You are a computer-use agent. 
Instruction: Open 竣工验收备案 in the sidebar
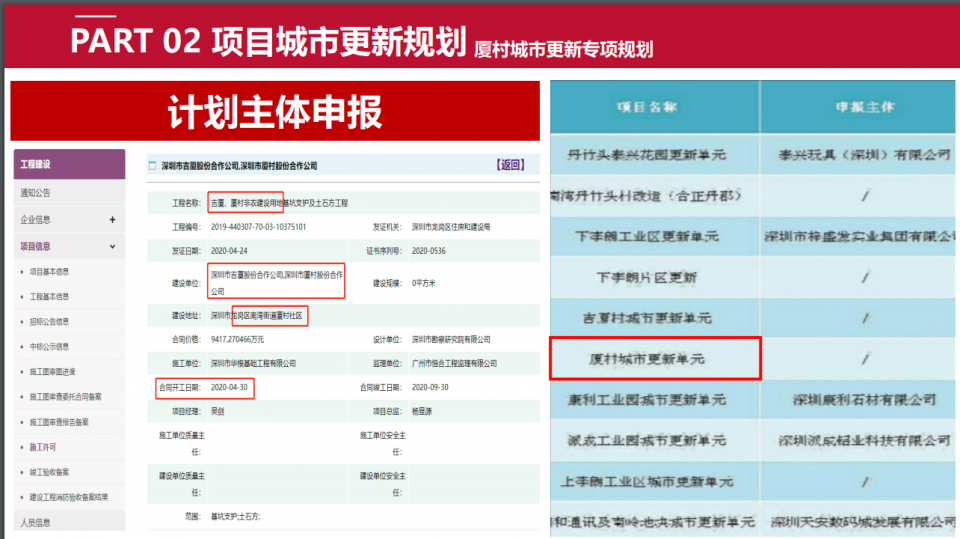click(50, 472)
